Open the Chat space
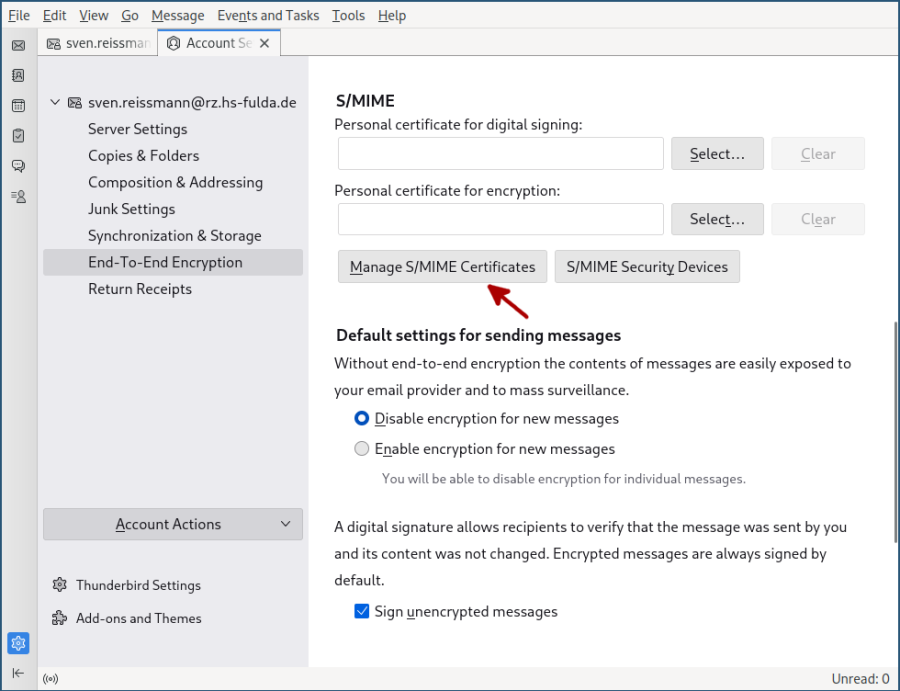 tap(18, 166)
